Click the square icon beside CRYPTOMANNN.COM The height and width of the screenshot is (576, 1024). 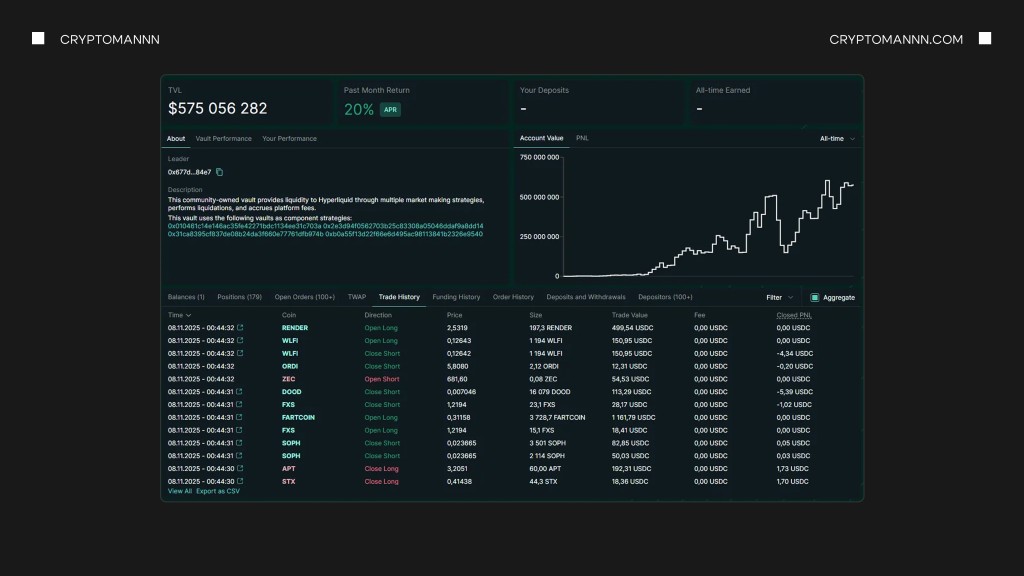(985, 38)
